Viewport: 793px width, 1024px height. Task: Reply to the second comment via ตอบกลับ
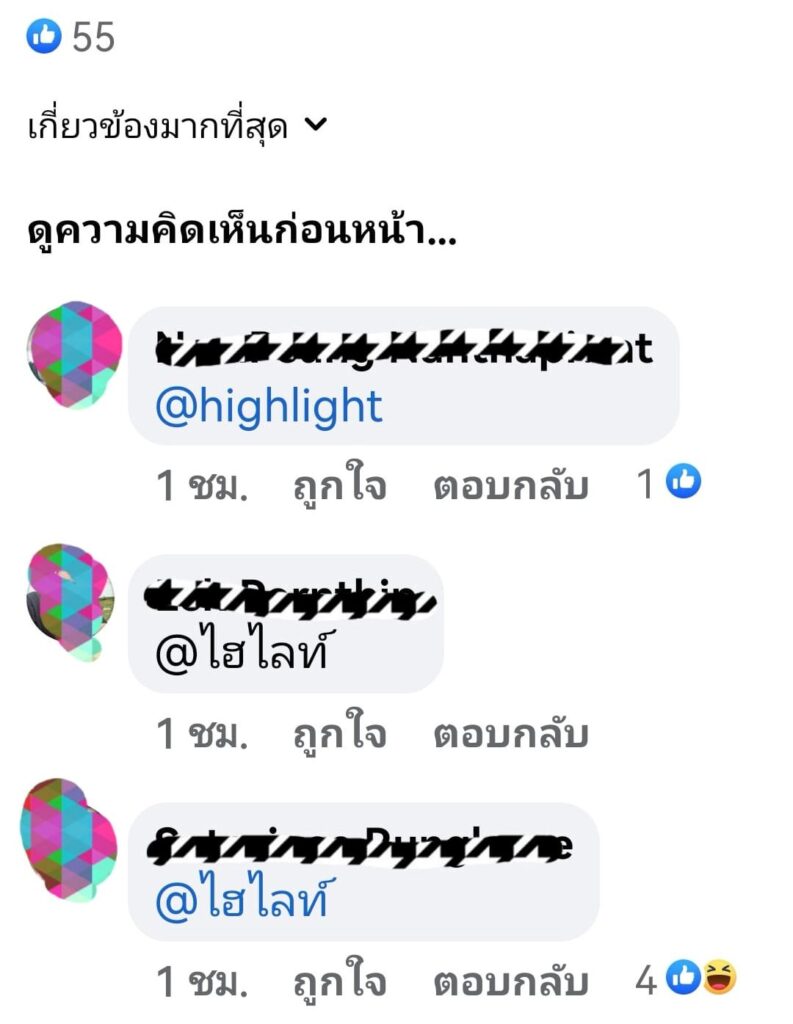[x=511, y=735]
